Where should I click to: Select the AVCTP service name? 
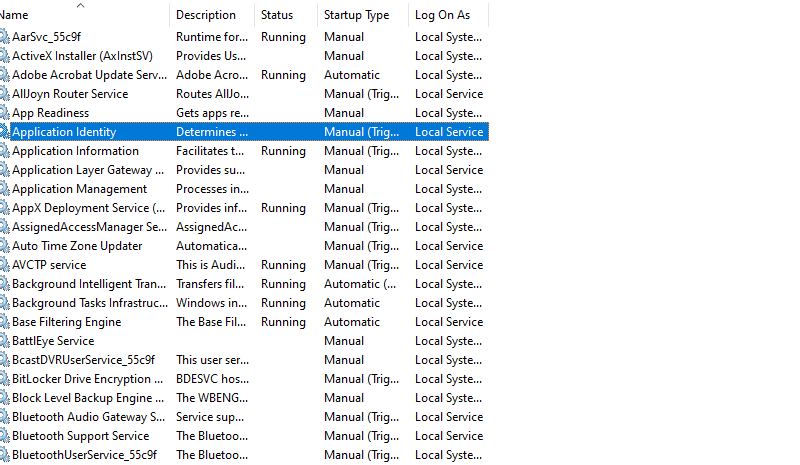pos(49,265)
